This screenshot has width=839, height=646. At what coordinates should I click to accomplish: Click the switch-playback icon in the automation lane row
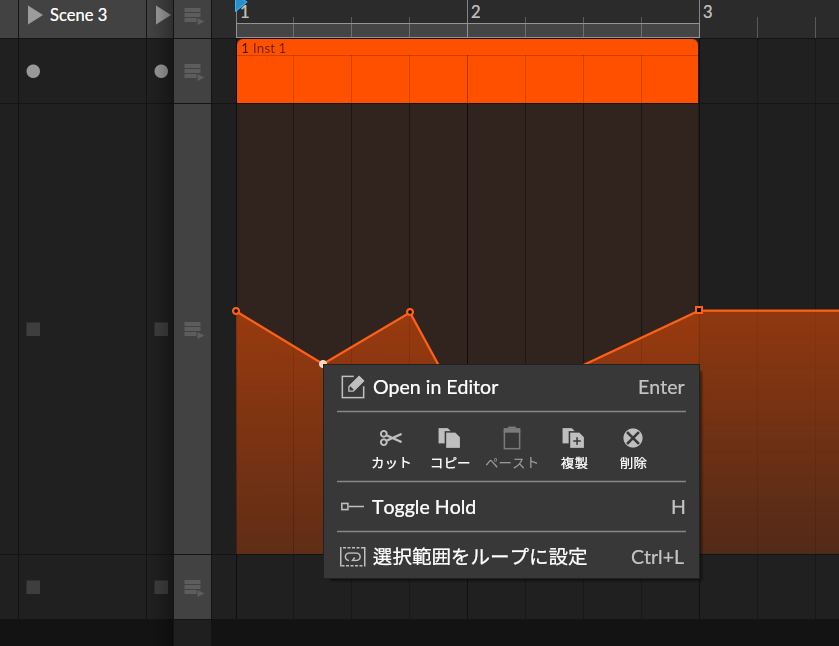coord(193,329)
